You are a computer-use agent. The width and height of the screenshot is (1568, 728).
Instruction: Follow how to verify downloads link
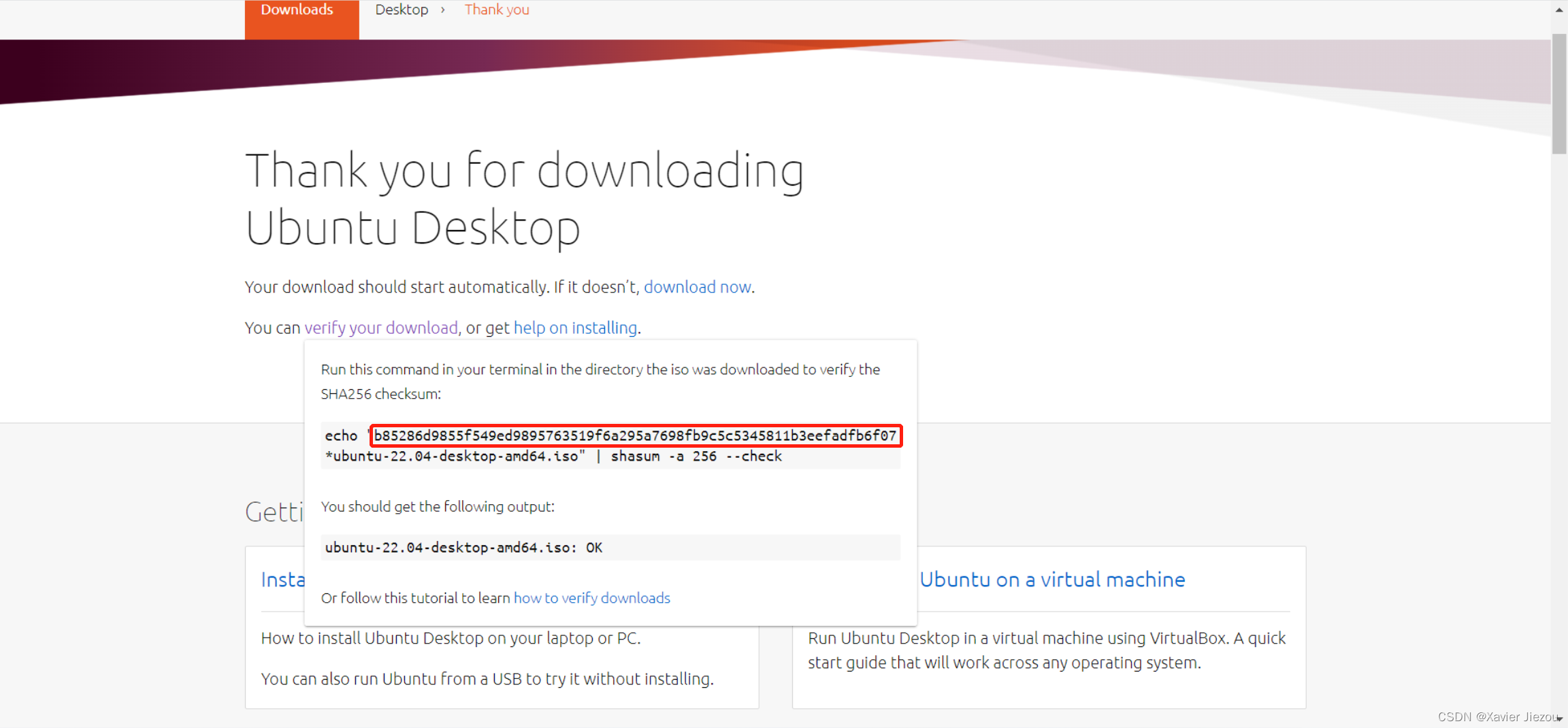coord(592,598)
